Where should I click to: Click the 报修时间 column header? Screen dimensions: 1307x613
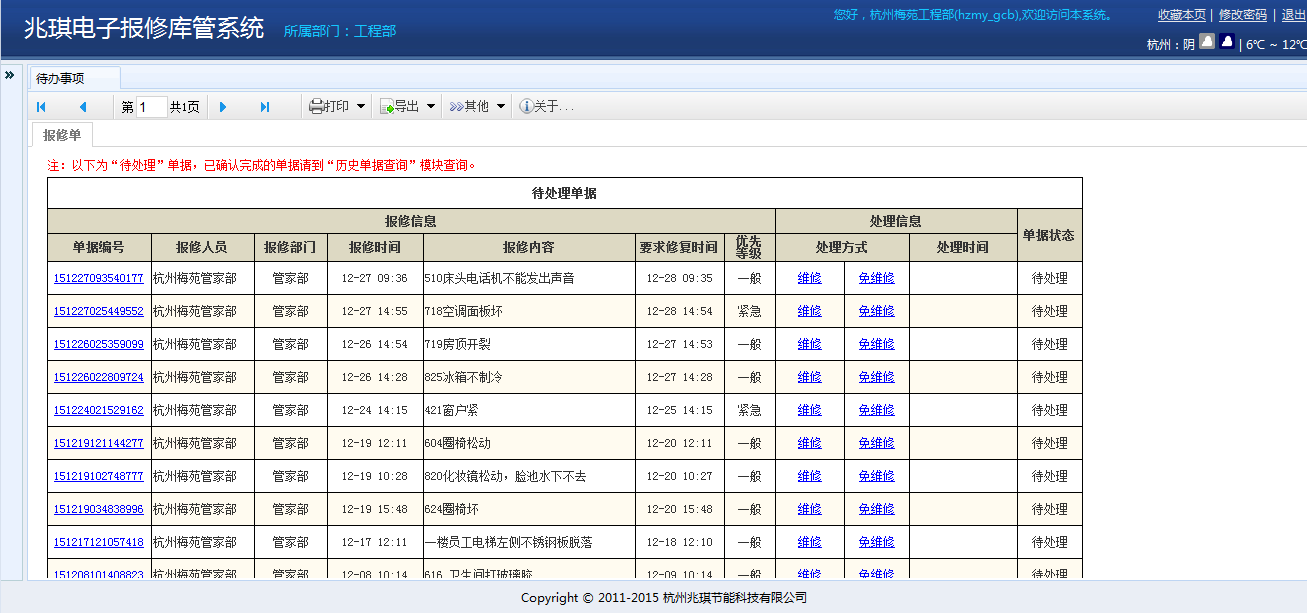[375, 247]
